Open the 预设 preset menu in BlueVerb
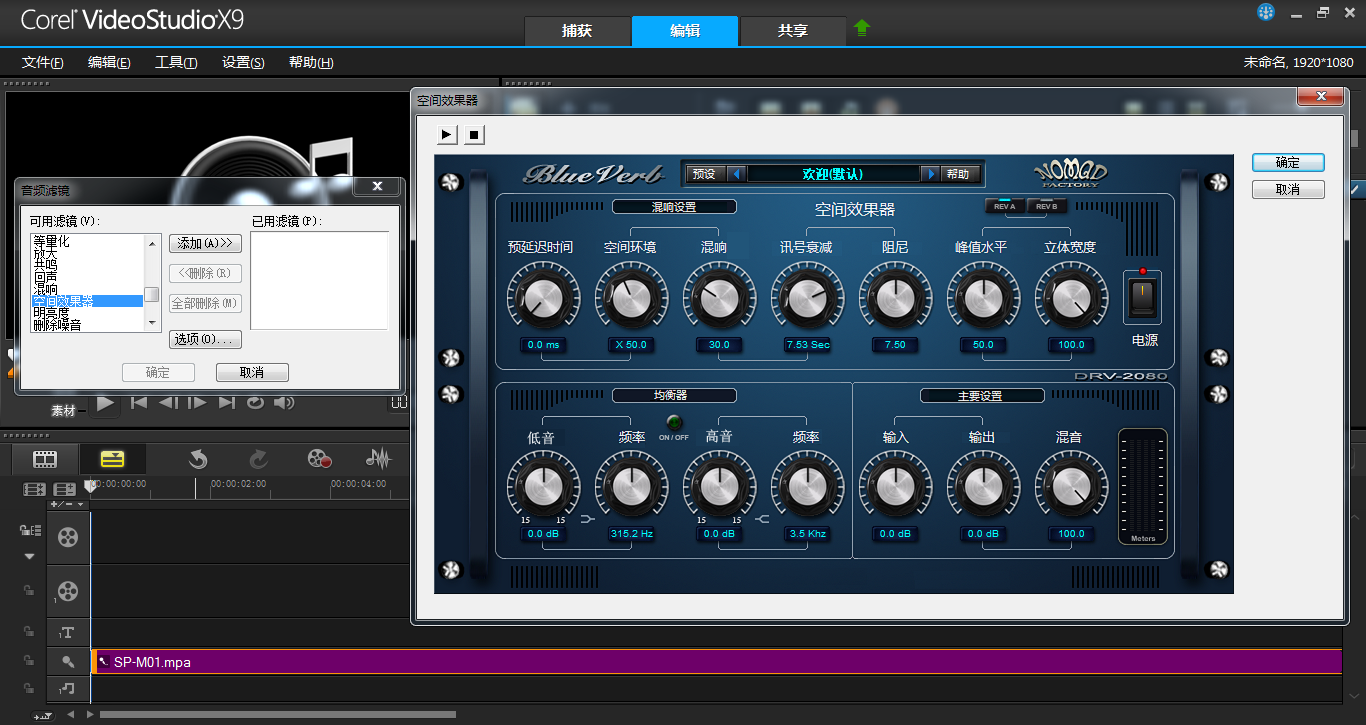The image size is (1366, 725). 704,174
